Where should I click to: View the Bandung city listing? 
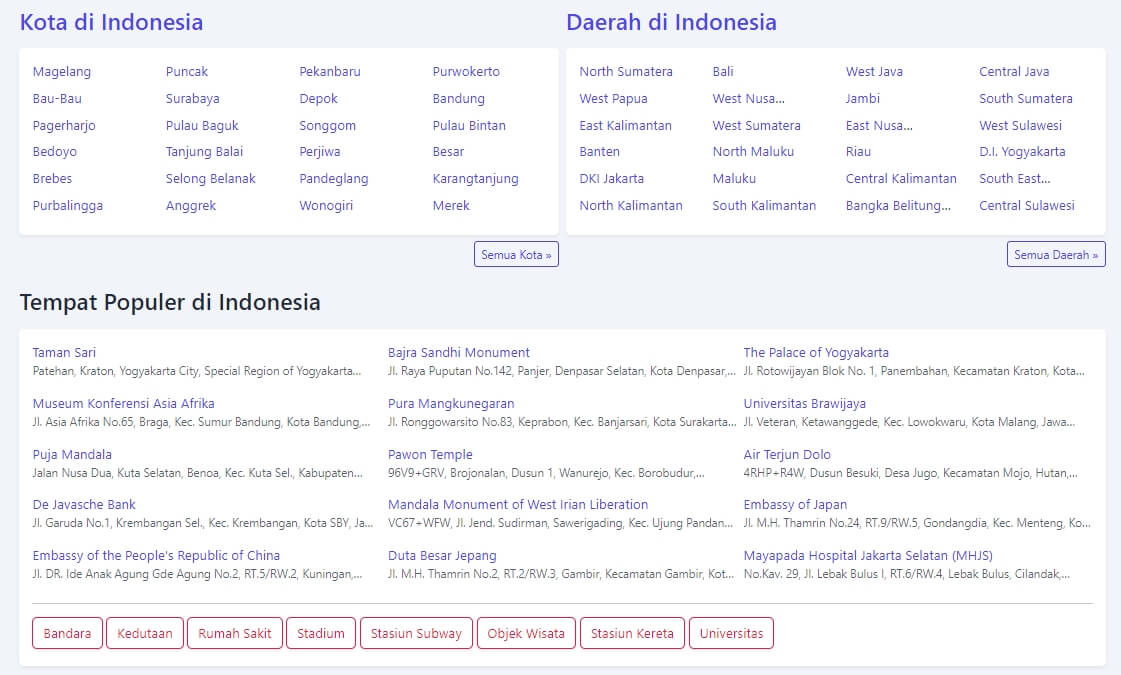click(x=458, y=98)
